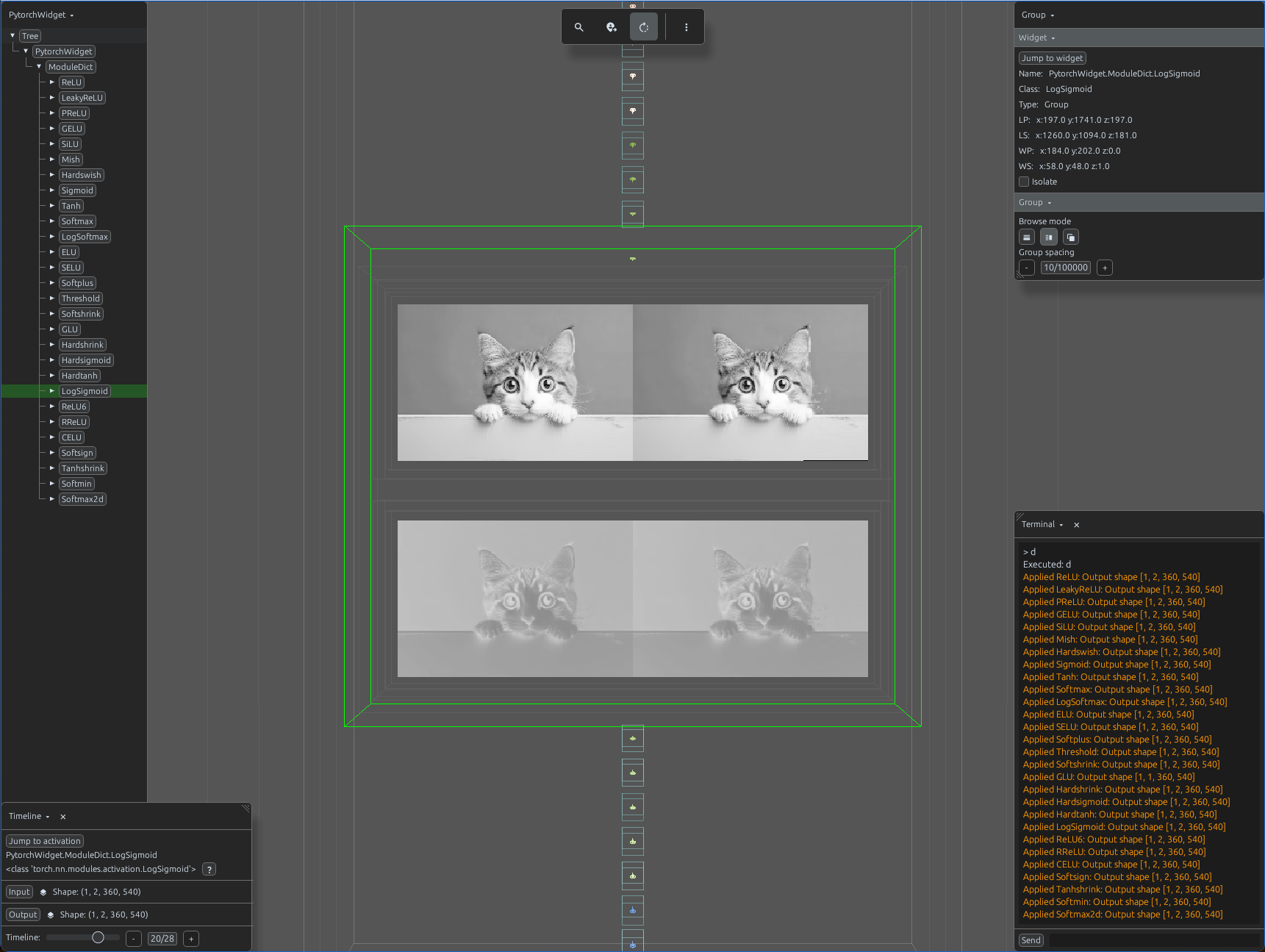Select the Softmin tree item
This screenshot has width=1265, height=952.
(76, 484)
